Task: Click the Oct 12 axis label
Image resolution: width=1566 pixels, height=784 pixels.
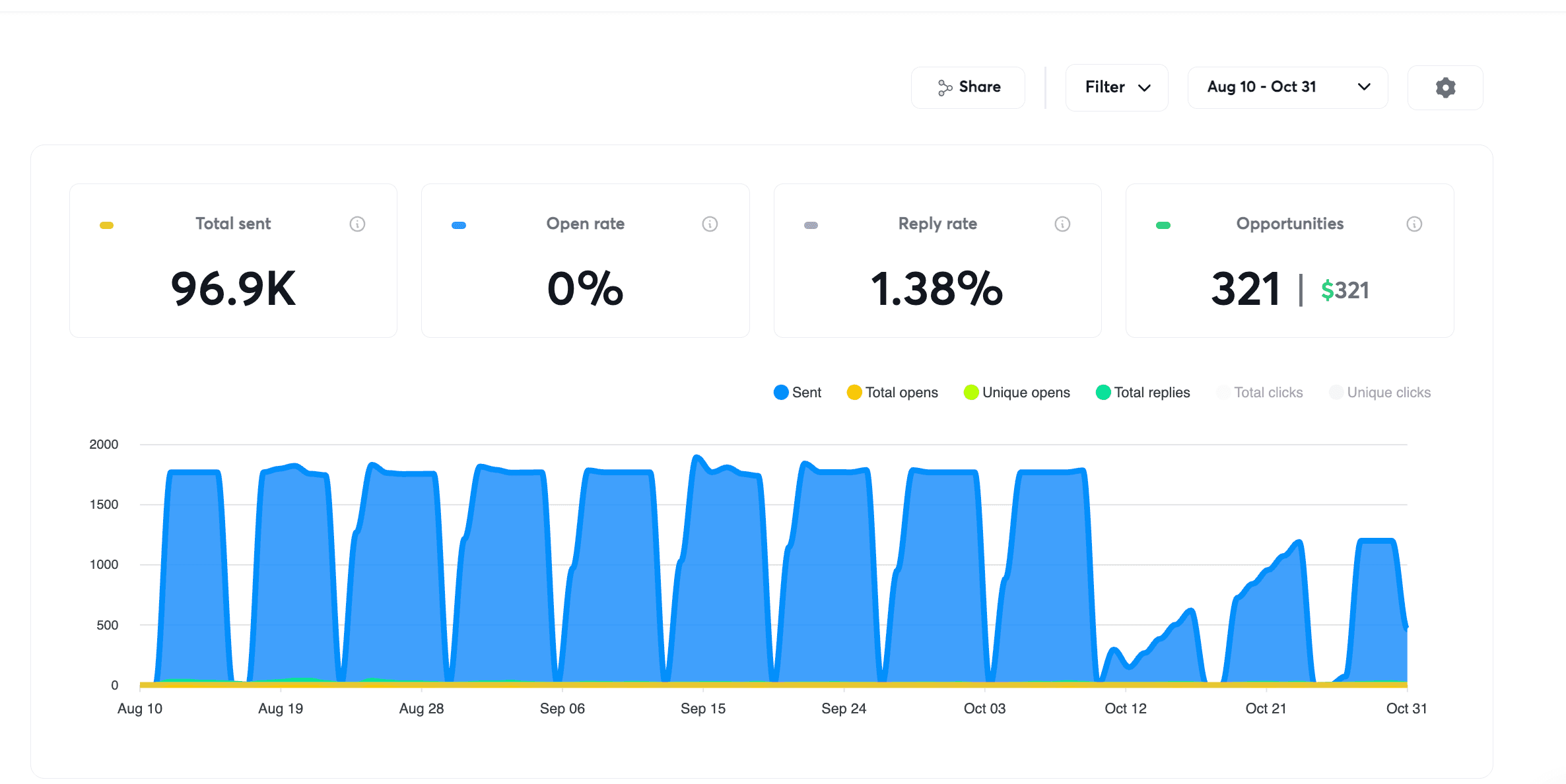Action: (1126, 709)
